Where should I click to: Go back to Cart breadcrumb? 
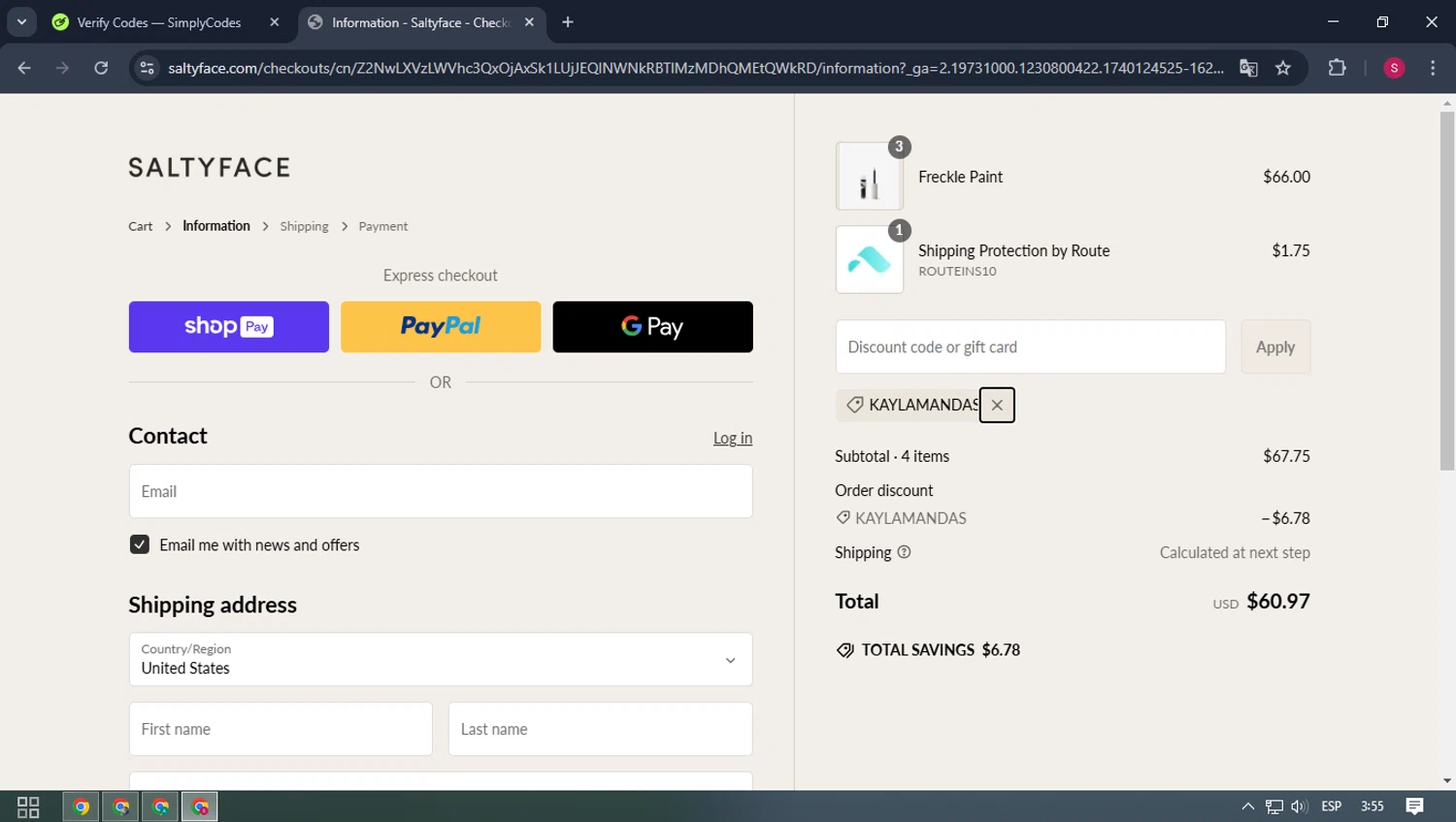140,226
